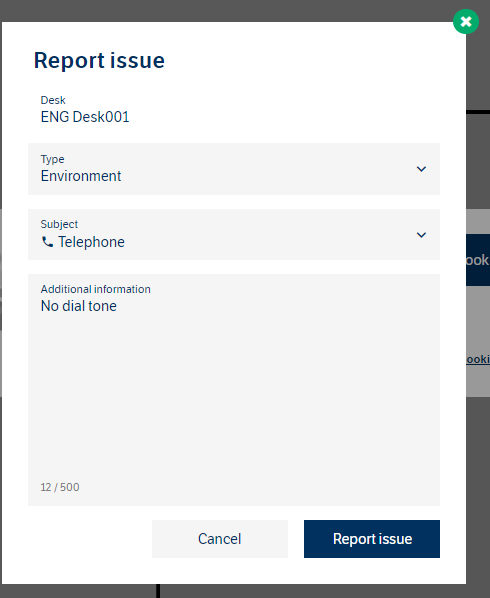Expand the Subject dropdown chevron
This screenshot has height=598, width=490.
421,235
